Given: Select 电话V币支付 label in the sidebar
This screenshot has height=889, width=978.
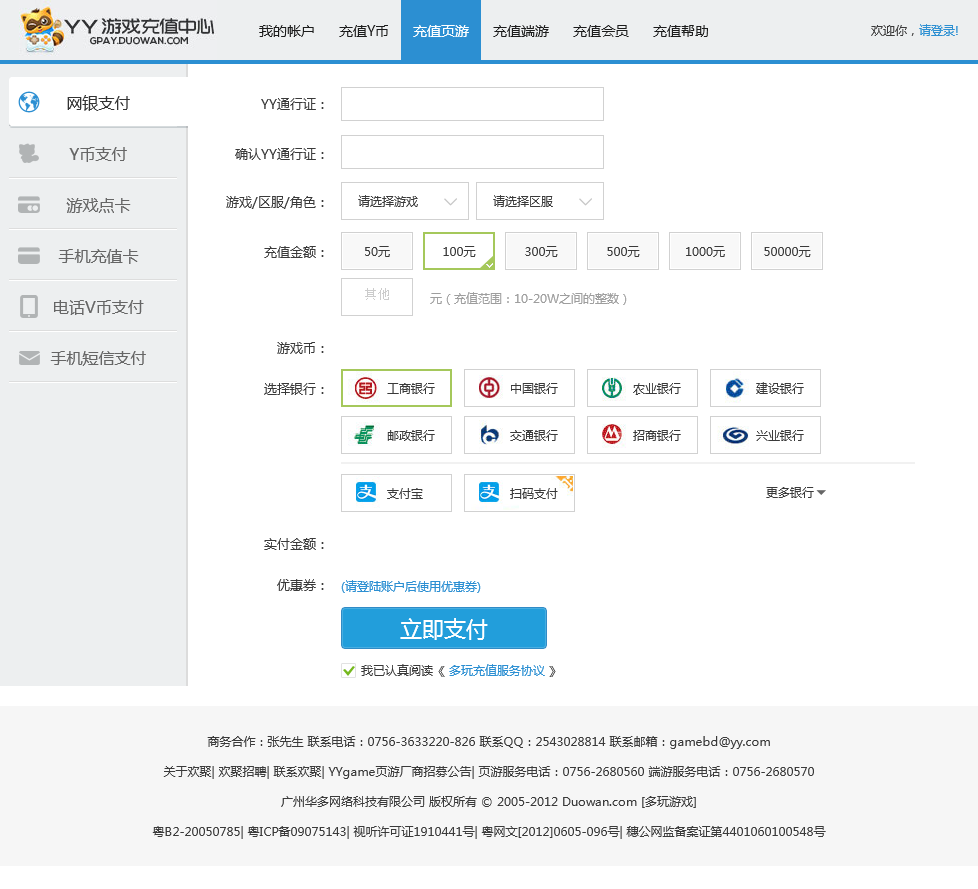Looking at the screenshot, I should click(x=98, y=307).
